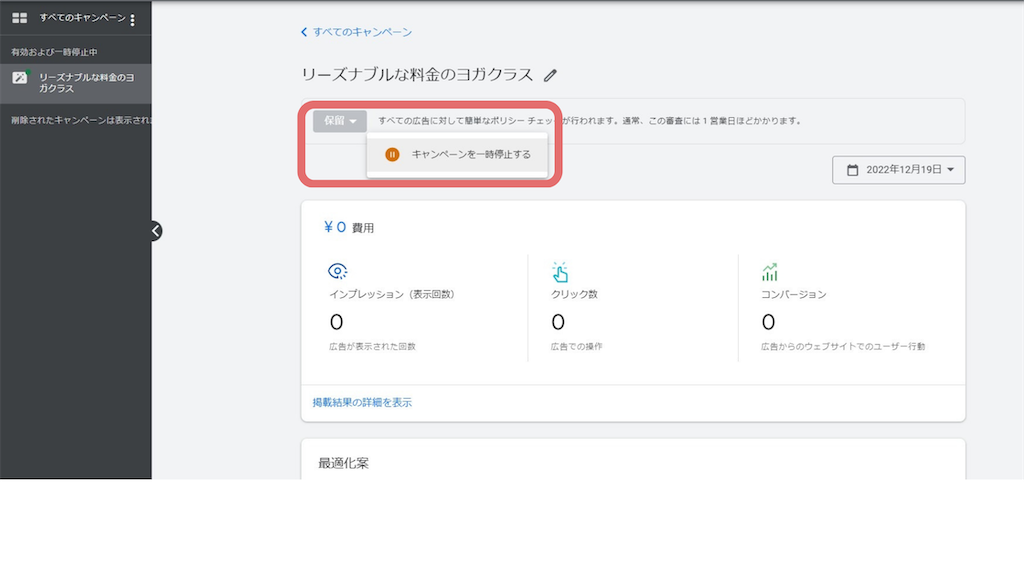Viewport: 1024px width, 576px height.
Task: Click すべてのキャンペーン in the sidebar header
Action: 82,18
